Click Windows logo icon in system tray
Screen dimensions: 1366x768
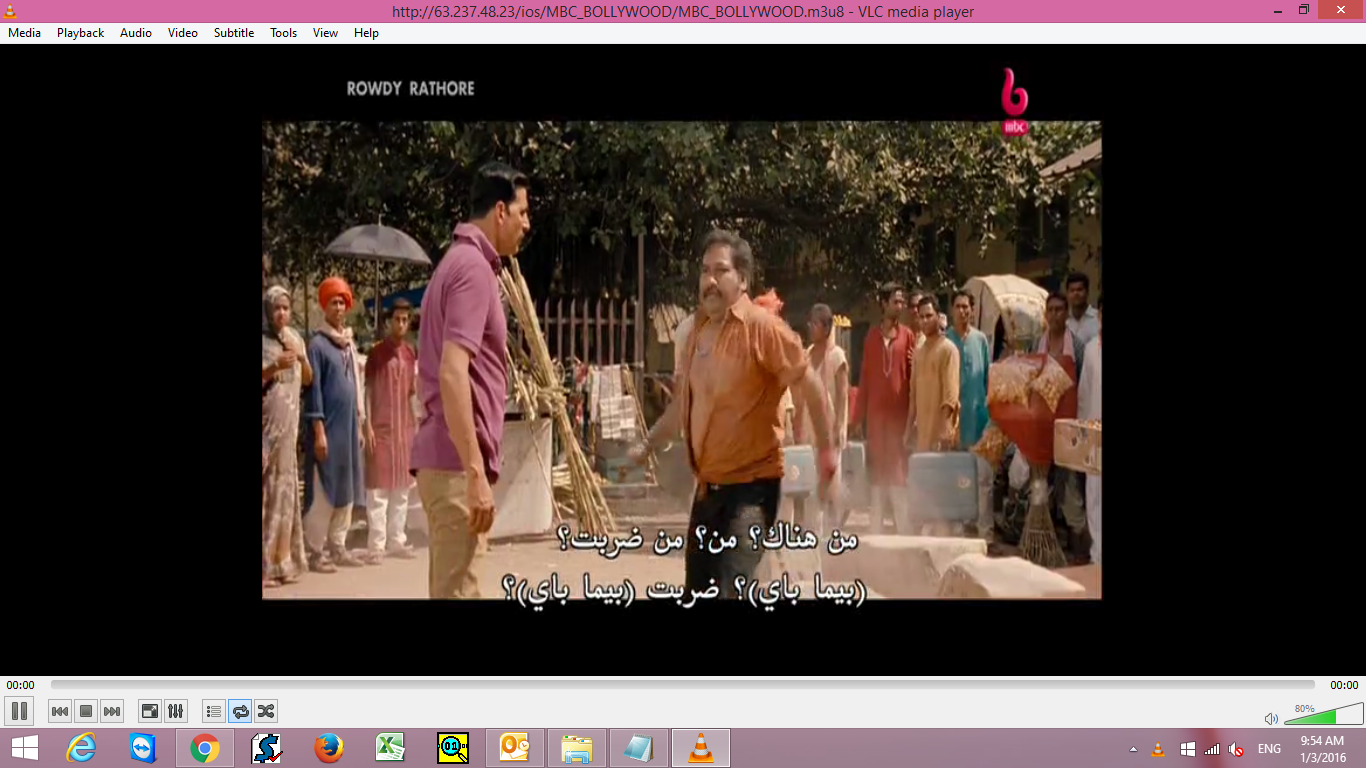(x=1187, y=749)
